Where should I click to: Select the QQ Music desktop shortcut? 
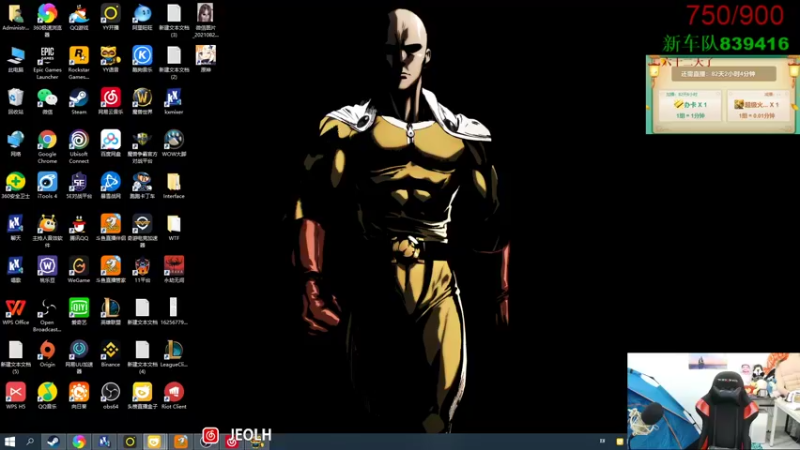coord(47,396)
